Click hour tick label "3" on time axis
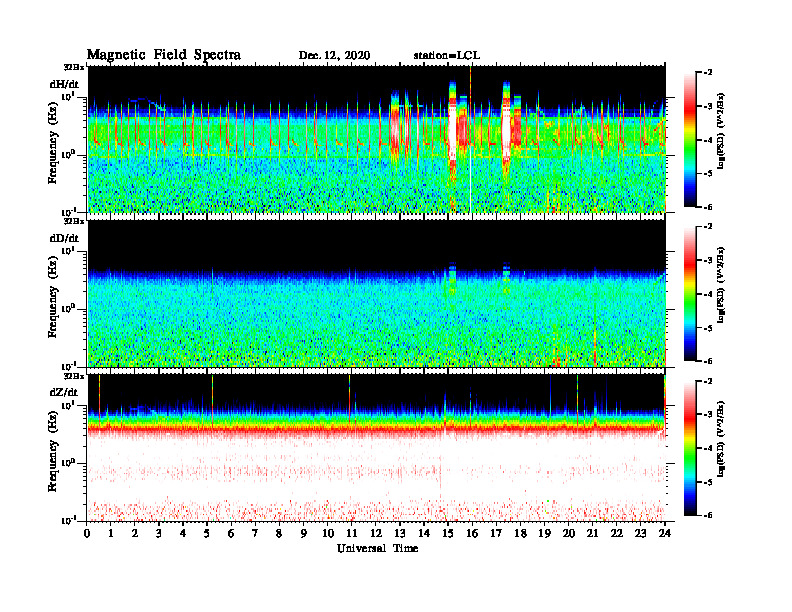 click(x=159, y=534)
